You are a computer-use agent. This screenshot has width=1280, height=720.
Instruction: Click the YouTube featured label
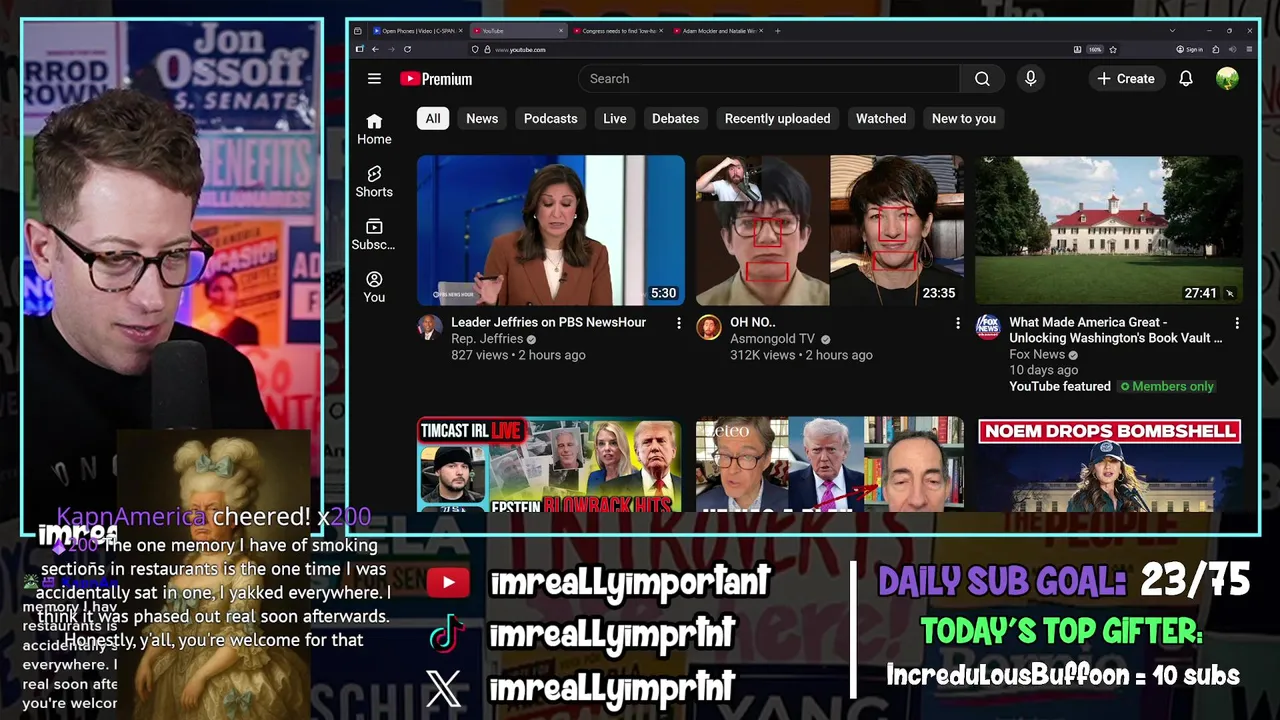point(1060,386)
